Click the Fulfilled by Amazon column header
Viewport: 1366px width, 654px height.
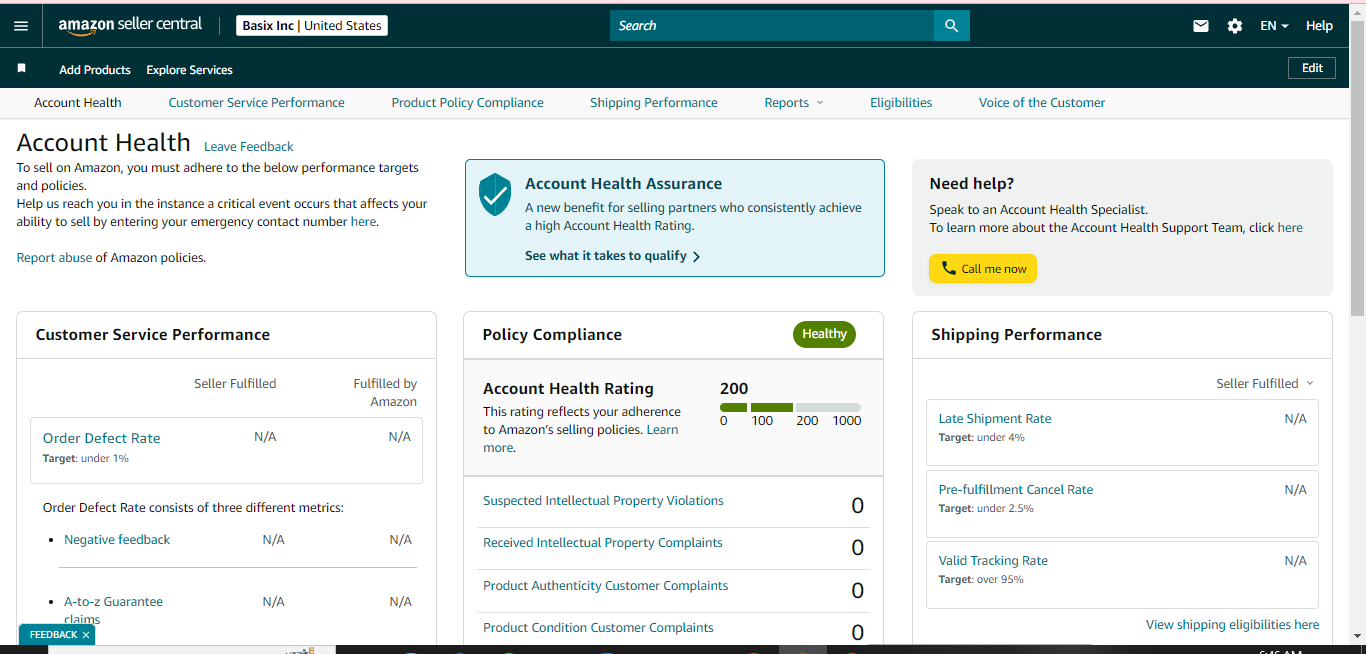click(x=385, y=392)
